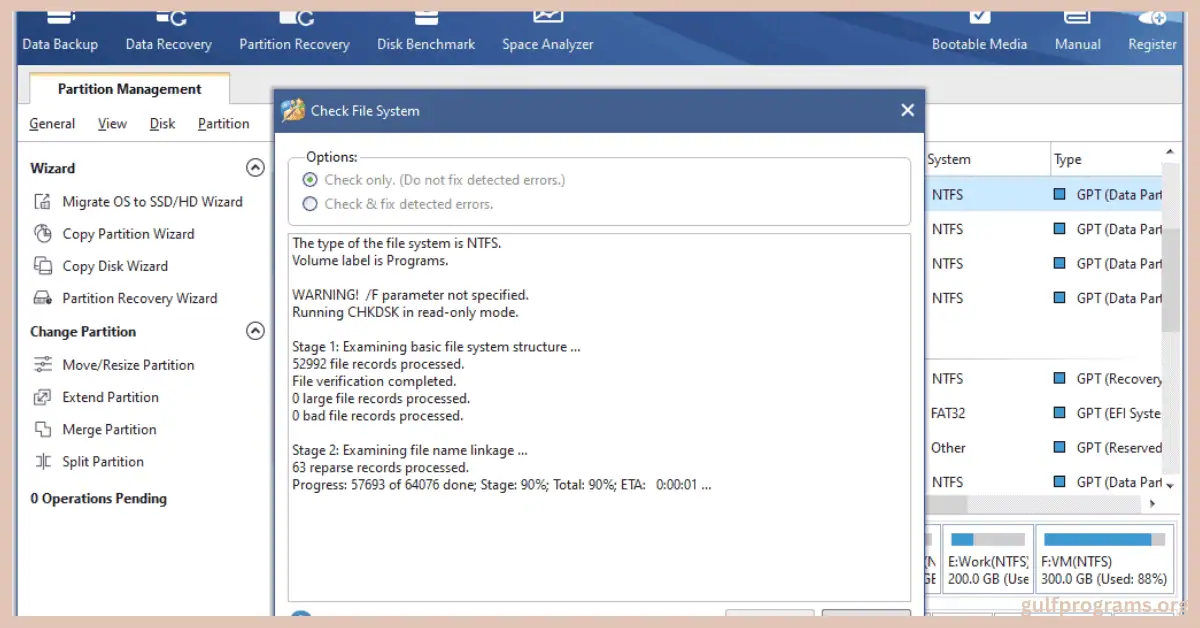Start the Migrate OS to SSD/HD Wizard

pyautogui.click(x=152, y=201)
